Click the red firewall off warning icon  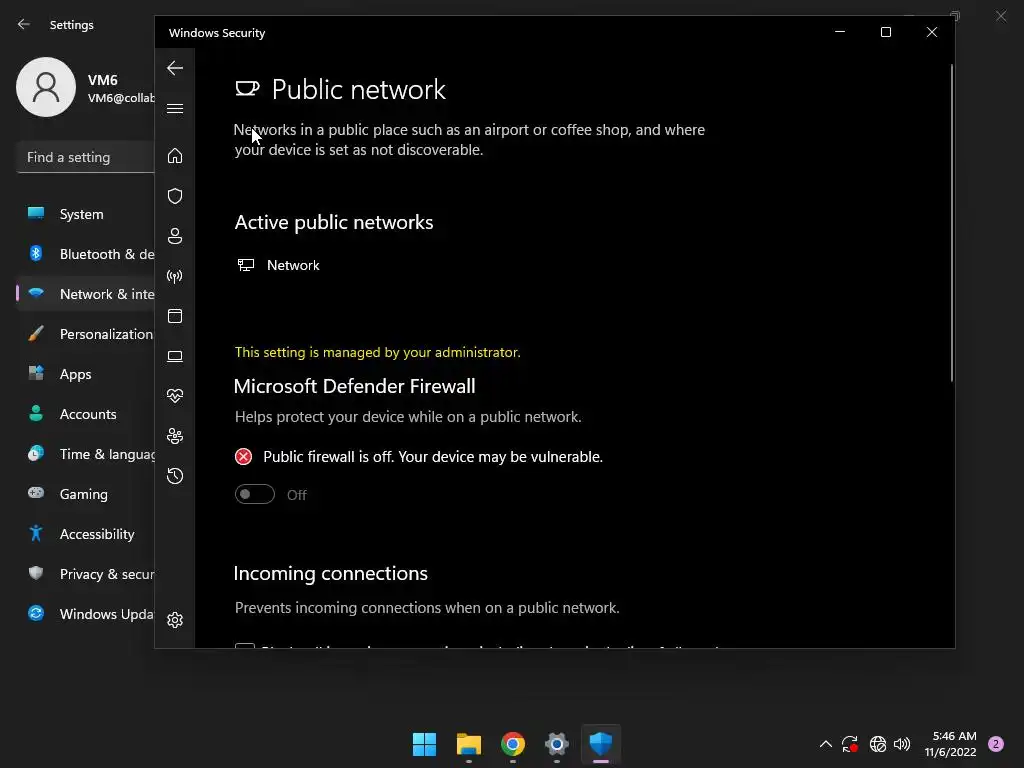click(244, 456)
